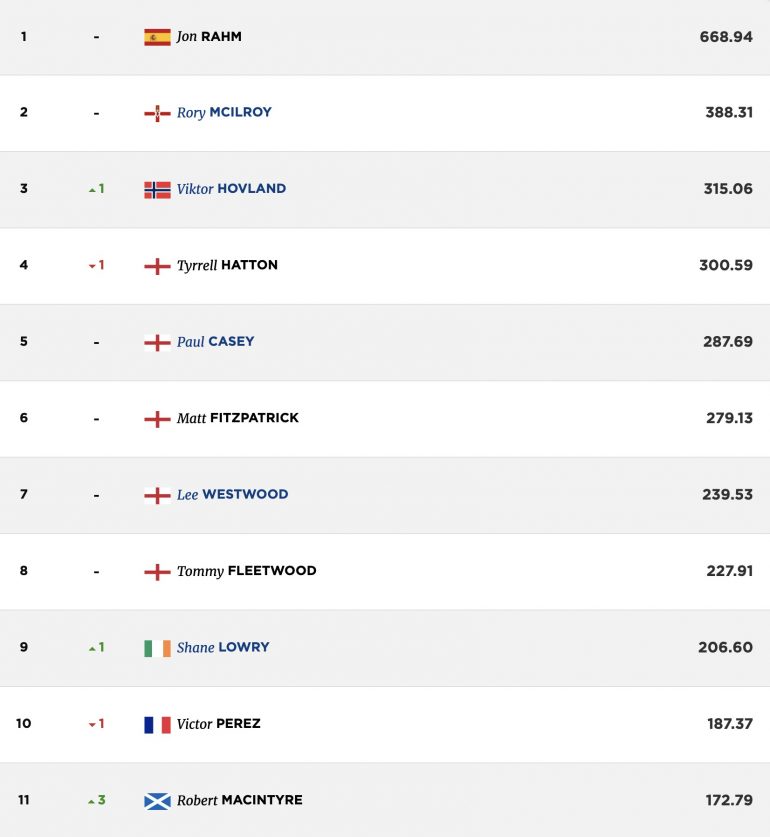770x837 pixels.
Task: Click the England flag next to Tommy Fleetwood
Action: click(x=158, y=572)
